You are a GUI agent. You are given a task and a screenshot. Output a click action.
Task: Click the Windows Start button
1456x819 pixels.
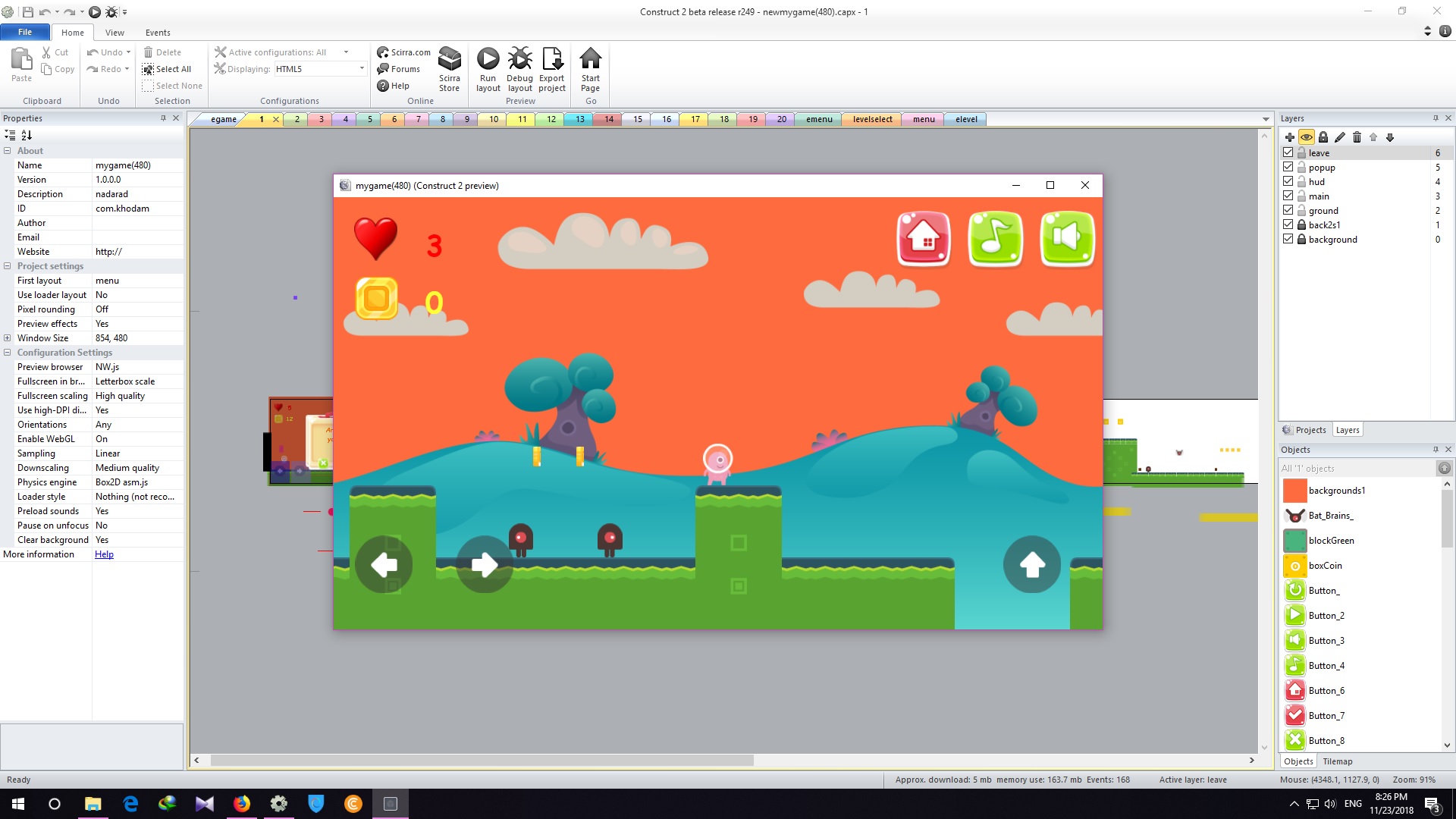coord(18,804)
